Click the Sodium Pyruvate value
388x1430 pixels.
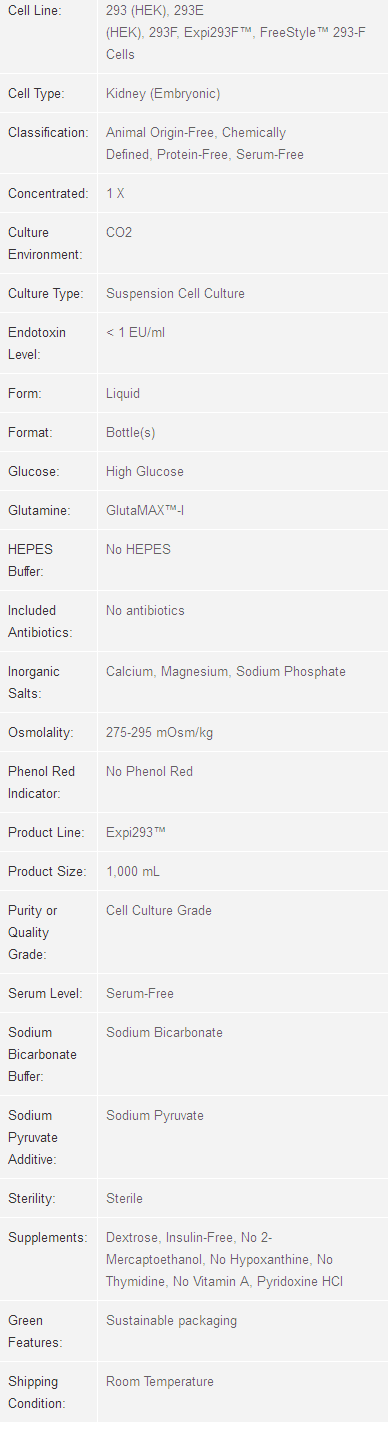(x=155, y=1116)
